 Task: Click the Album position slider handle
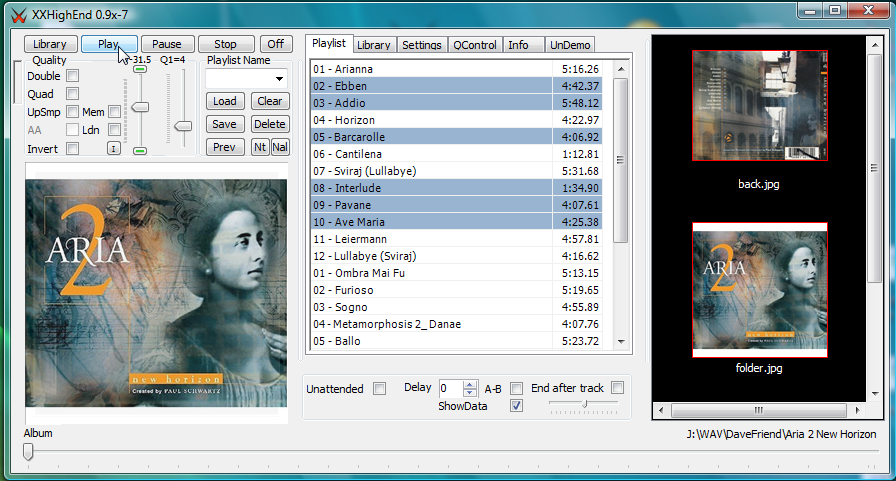[x=28, y=452]
